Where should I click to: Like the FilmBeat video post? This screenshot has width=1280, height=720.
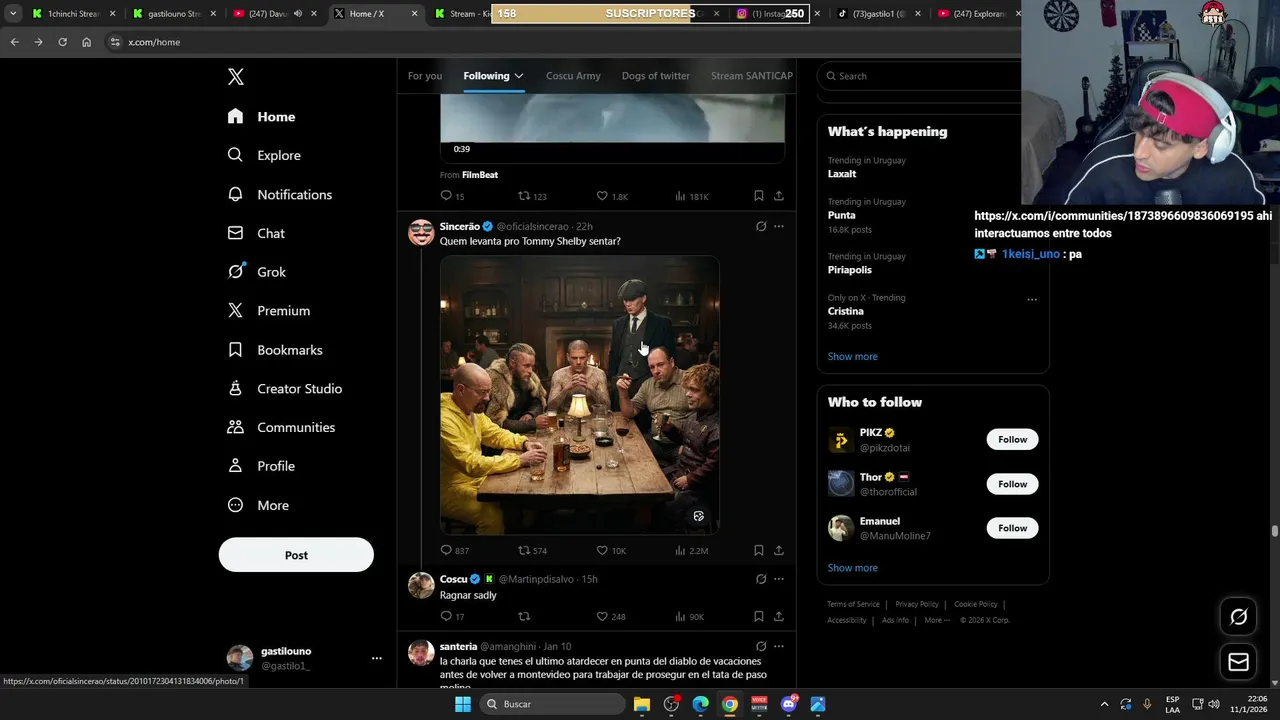[612, 196]
